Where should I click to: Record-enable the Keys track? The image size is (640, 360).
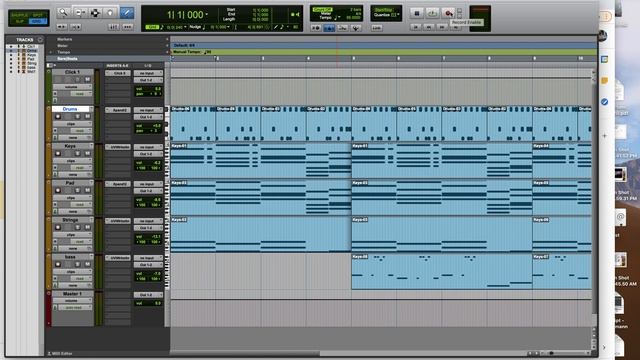[58, 153]
